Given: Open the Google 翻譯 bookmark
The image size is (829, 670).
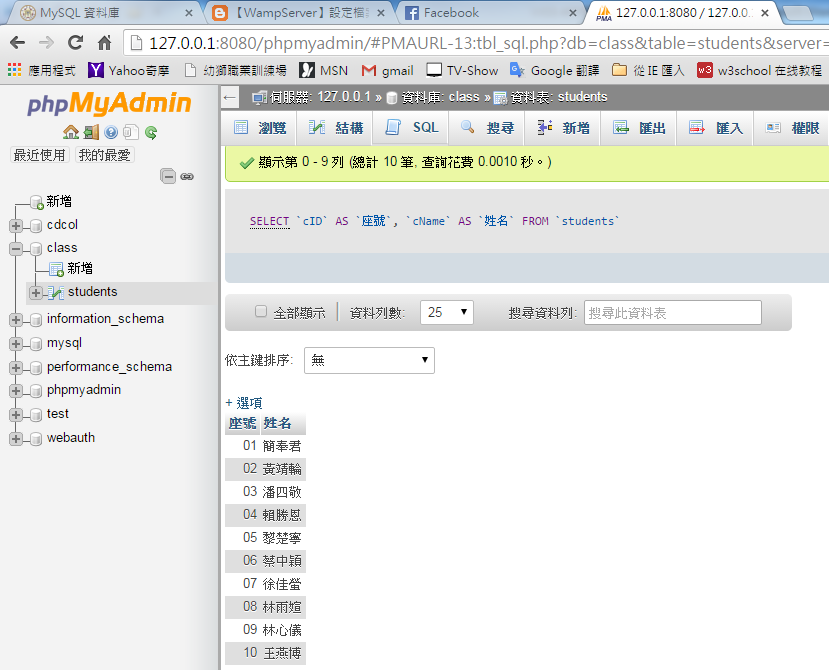Looking at the screenshot, I should click(x=554, y=70).
